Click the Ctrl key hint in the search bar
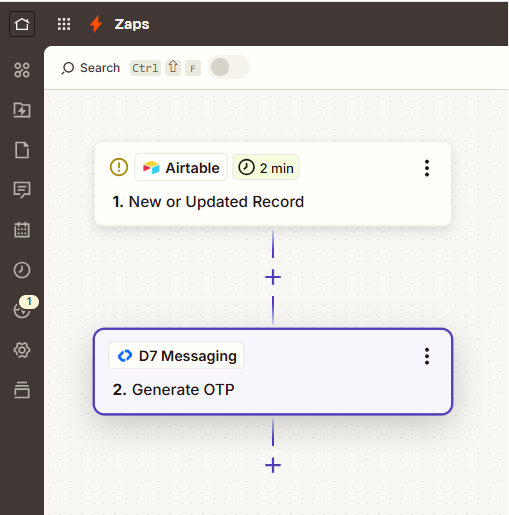Image resolution: width=509 pixels, height=515 pixels. pos(145,68)
